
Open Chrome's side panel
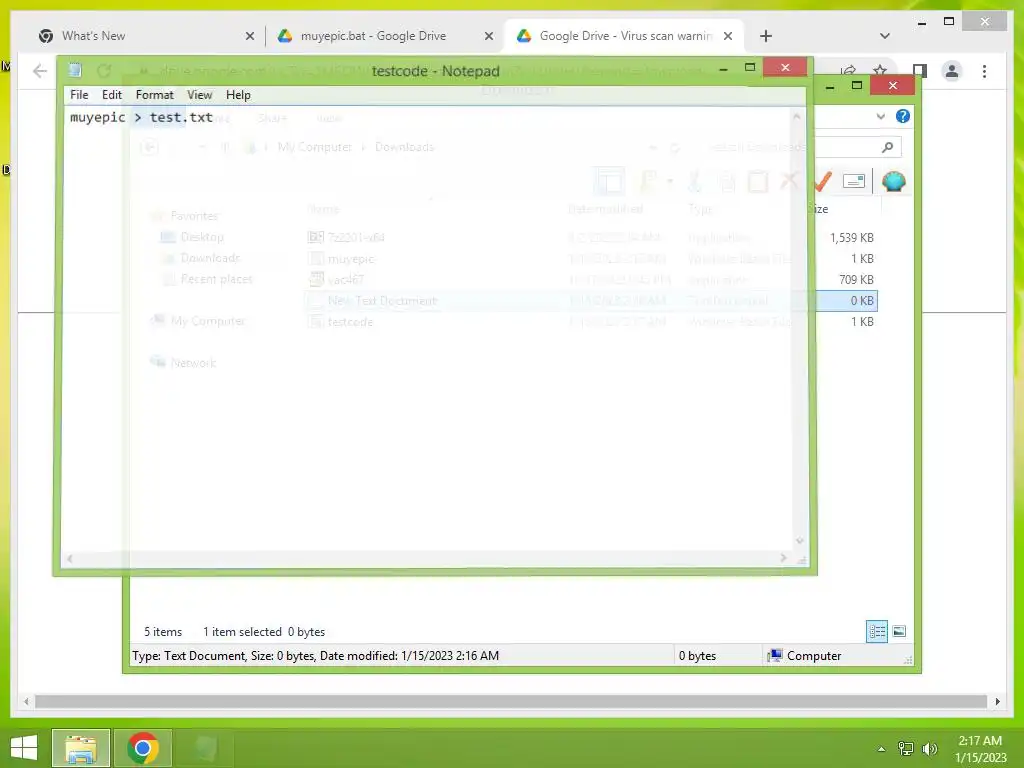point(920,71)
